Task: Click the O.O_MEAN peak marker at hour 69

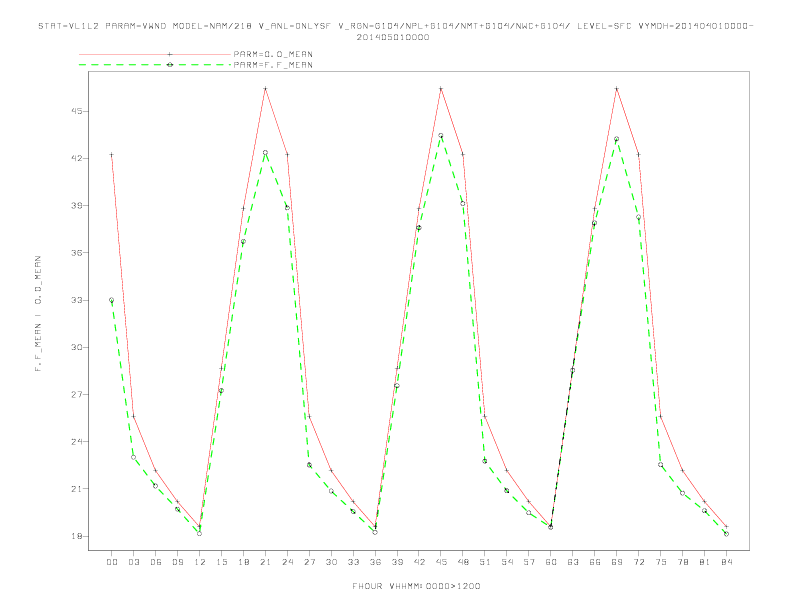Action: [616, 88]
